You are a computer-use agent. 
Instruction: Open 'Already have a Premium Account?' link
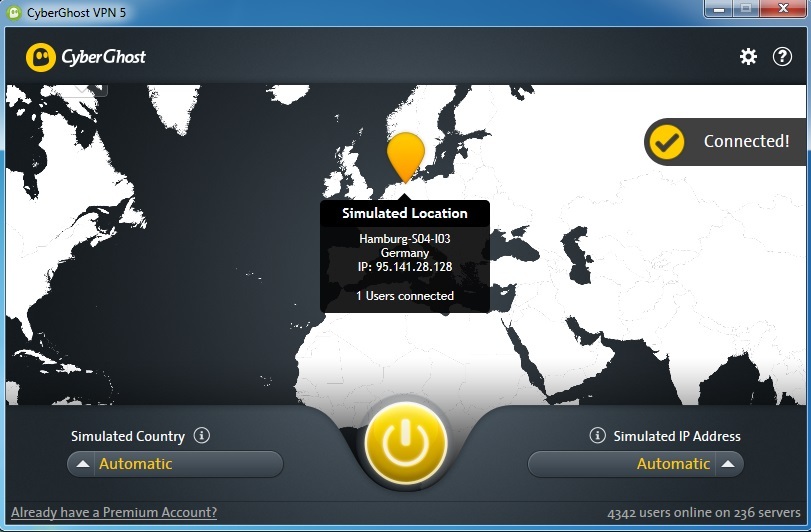click(x=114, y=512)
